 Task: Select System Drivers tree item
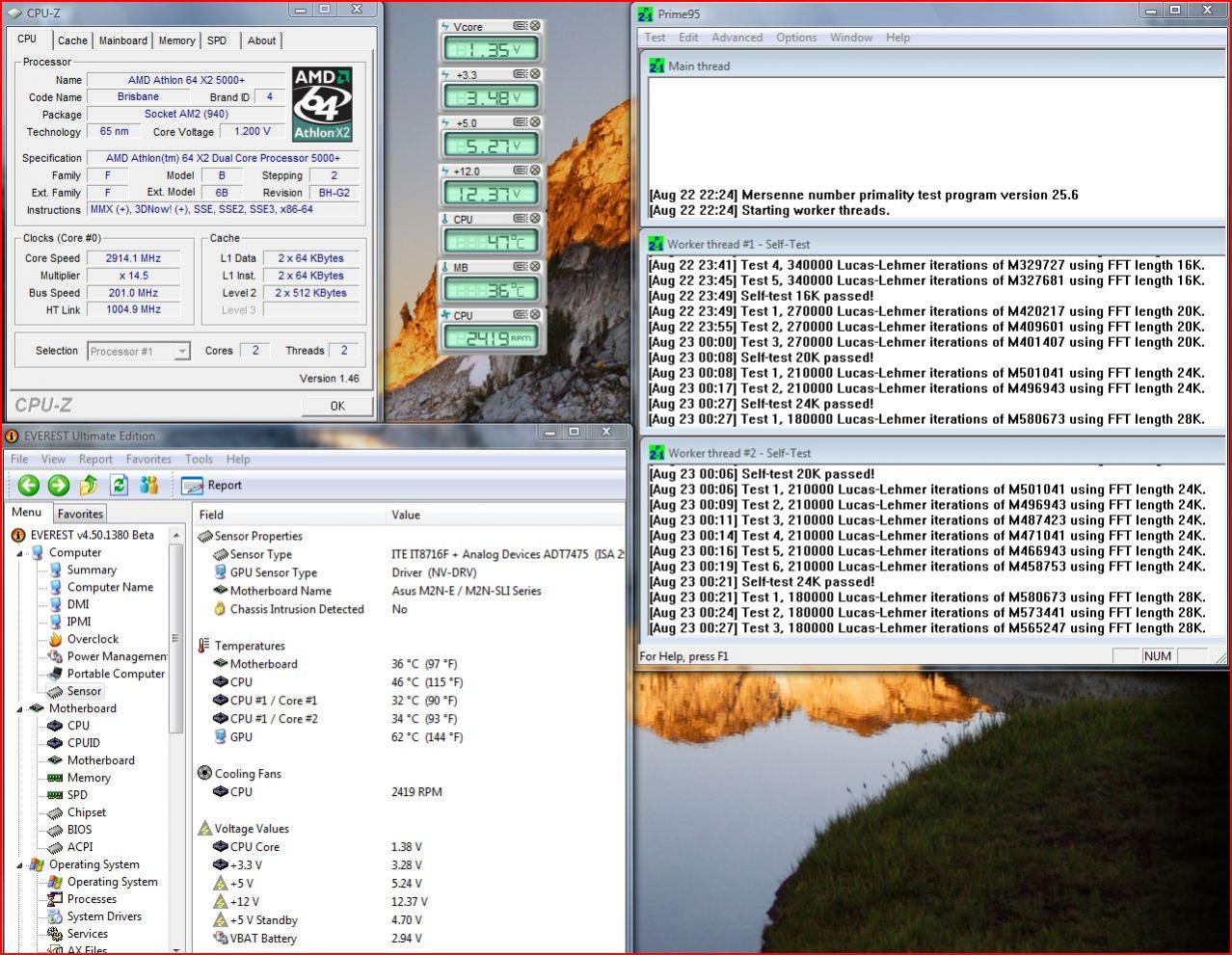click(104, 916)
